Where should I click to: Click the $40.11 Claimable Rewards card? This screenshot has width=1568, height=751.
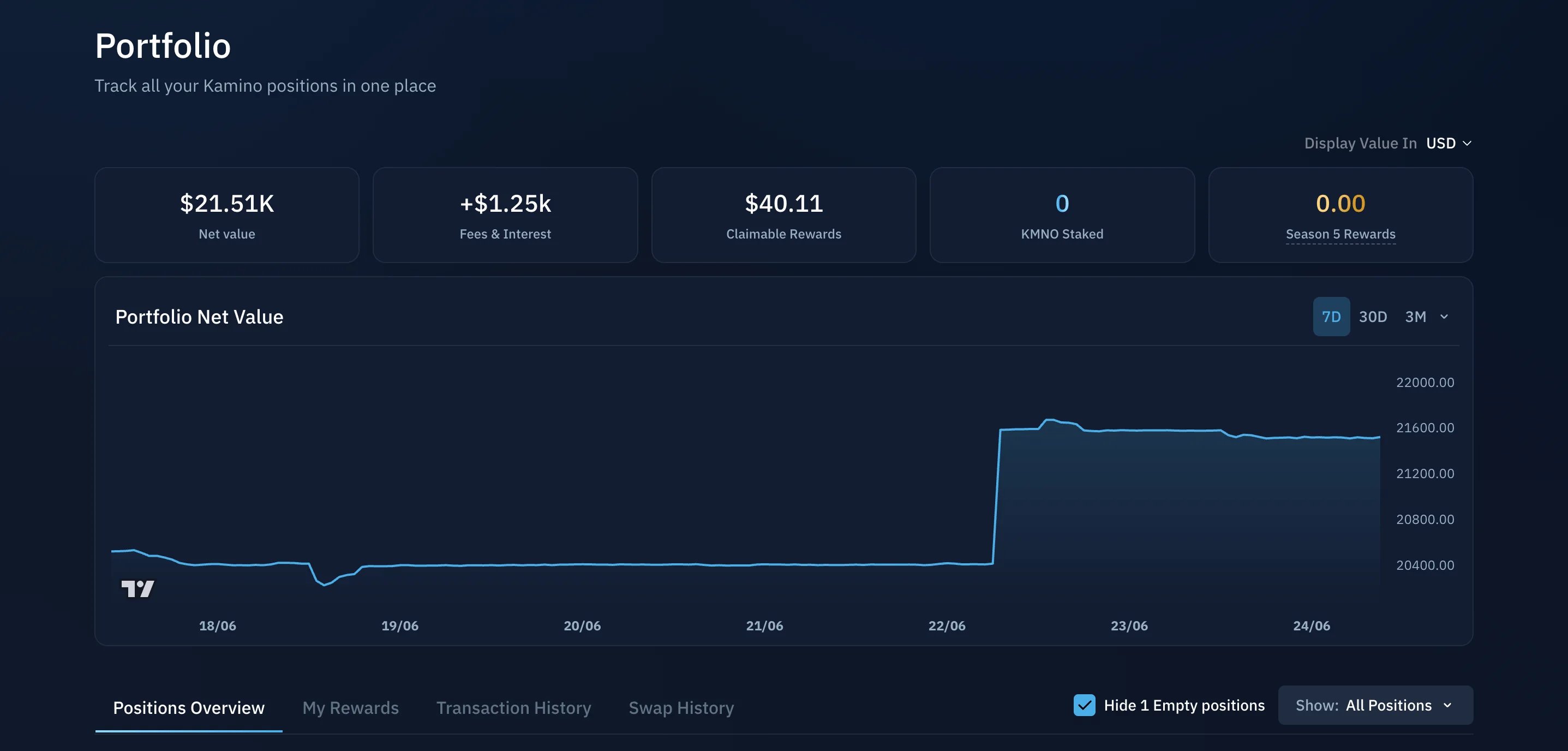tap(783, 215)
